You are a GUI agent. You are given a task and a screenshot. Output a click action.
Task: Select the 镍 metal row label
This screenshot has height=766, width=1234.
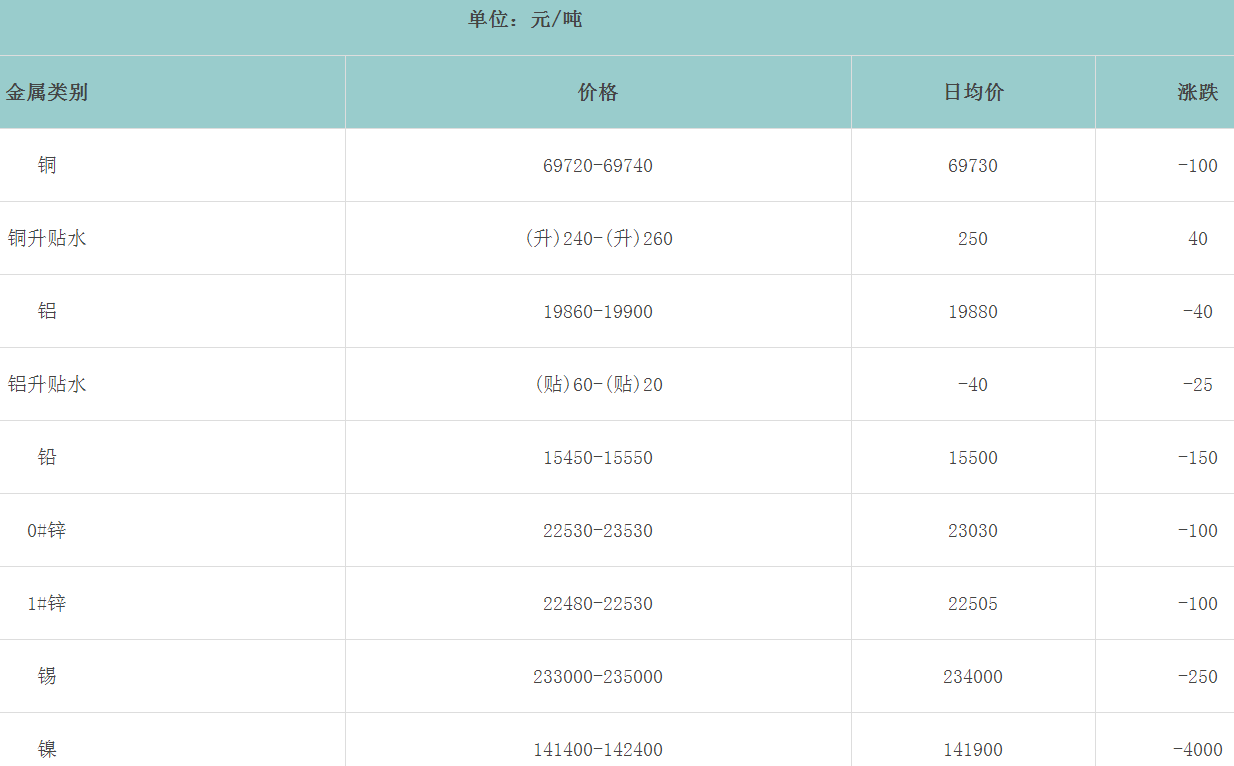[x=47, y=749]
